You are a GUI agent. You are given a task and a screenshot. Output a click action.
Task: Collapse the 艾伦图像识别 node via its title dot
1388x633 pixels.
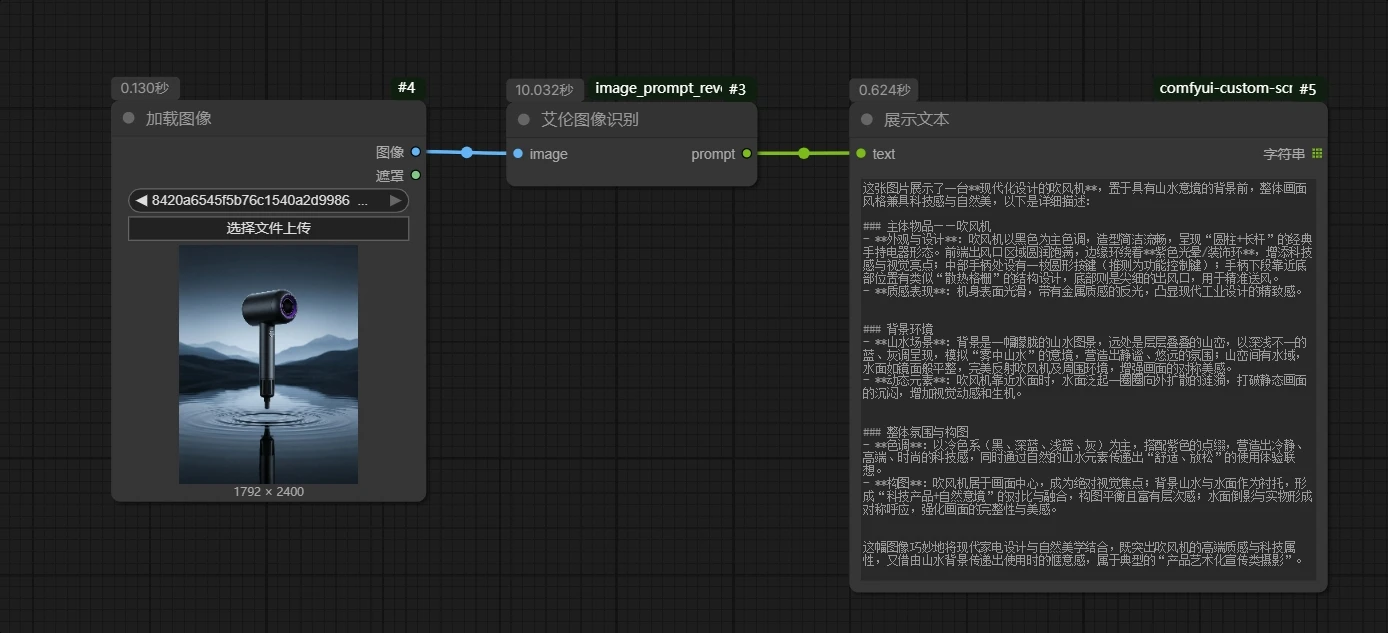pos(524,119)
